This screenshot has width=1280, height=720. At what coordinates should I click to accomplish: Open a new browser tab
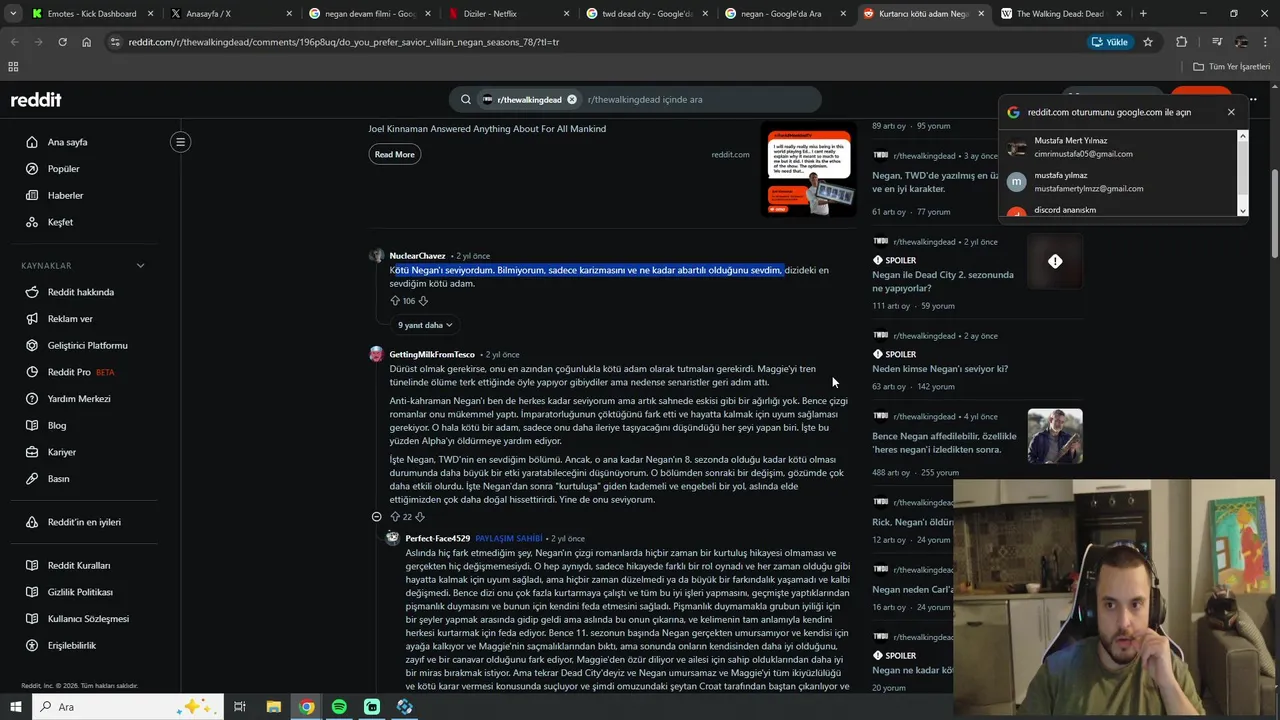coord(1143,14)
